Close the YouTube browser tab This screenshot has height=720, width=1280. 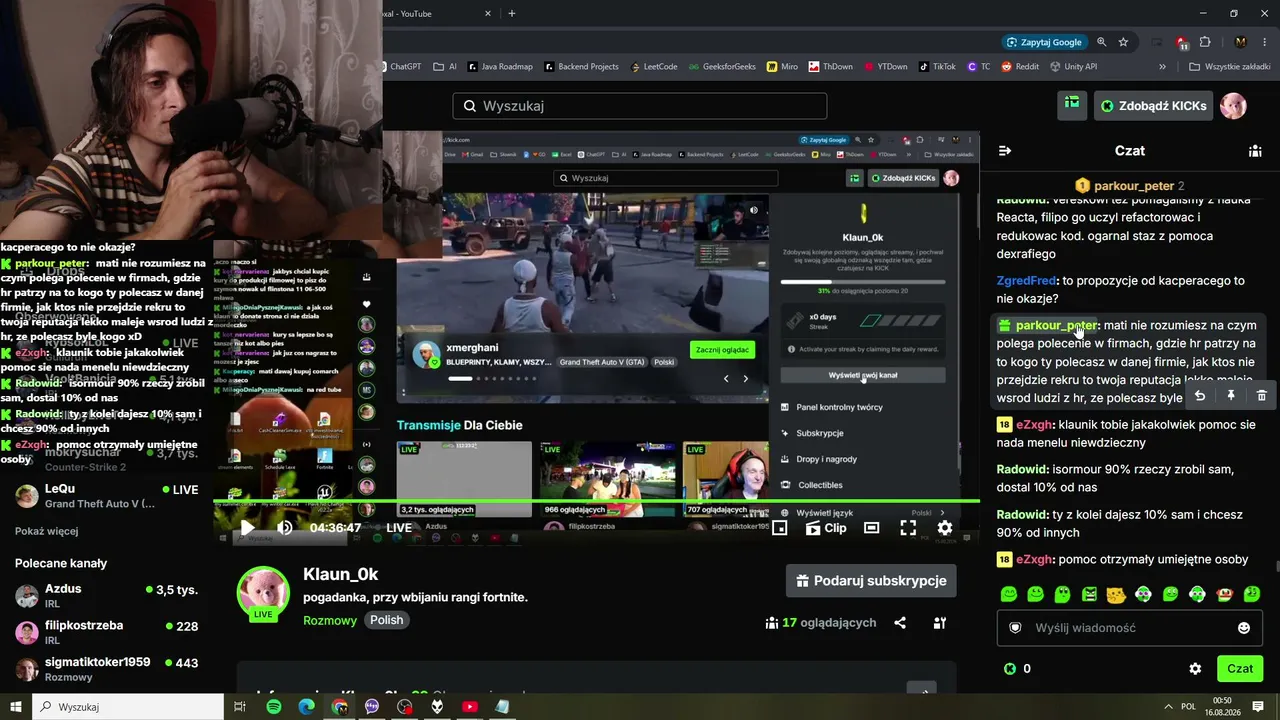click(x=488, y=13)
